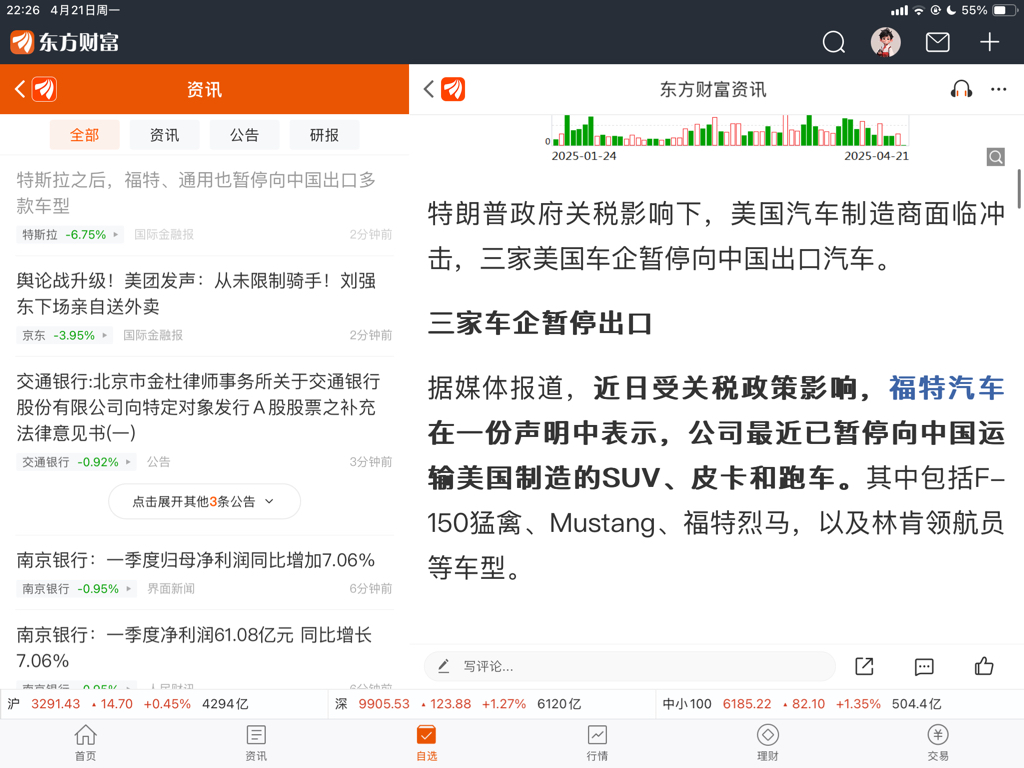Expand 点击展开其他3条公告
Viewport: 1024px width, 768px height.
point(204,502)
